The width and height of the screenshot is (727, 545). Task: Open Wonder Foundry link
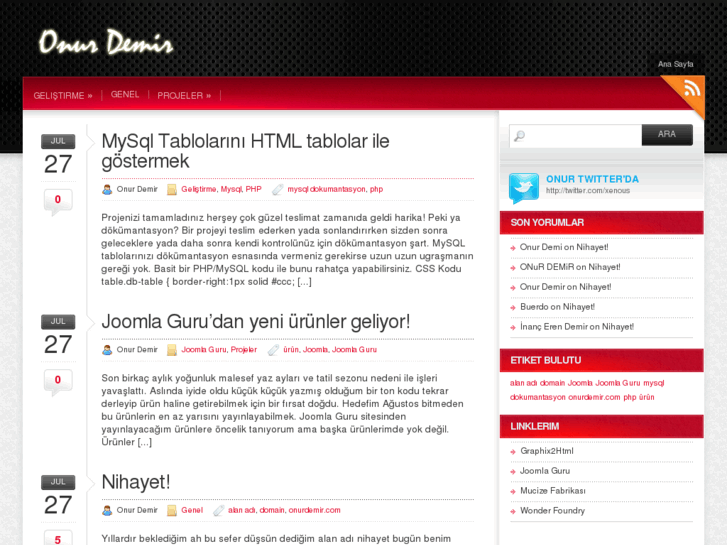[x=553, y=511]
